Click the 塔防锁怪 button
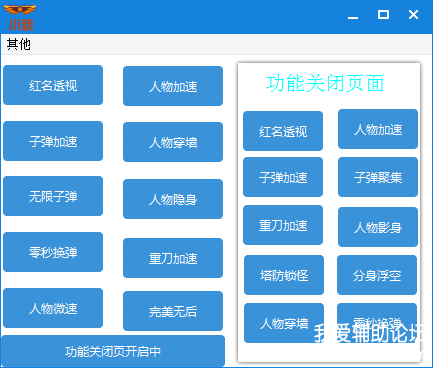 tap(284, 275)
